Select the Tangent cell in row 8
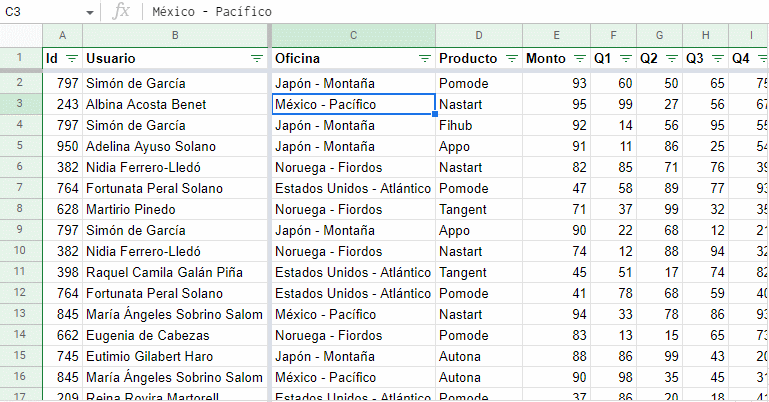The width and height of the screenshot is (769, 402). pyautogui.click(x=479, y=209)
